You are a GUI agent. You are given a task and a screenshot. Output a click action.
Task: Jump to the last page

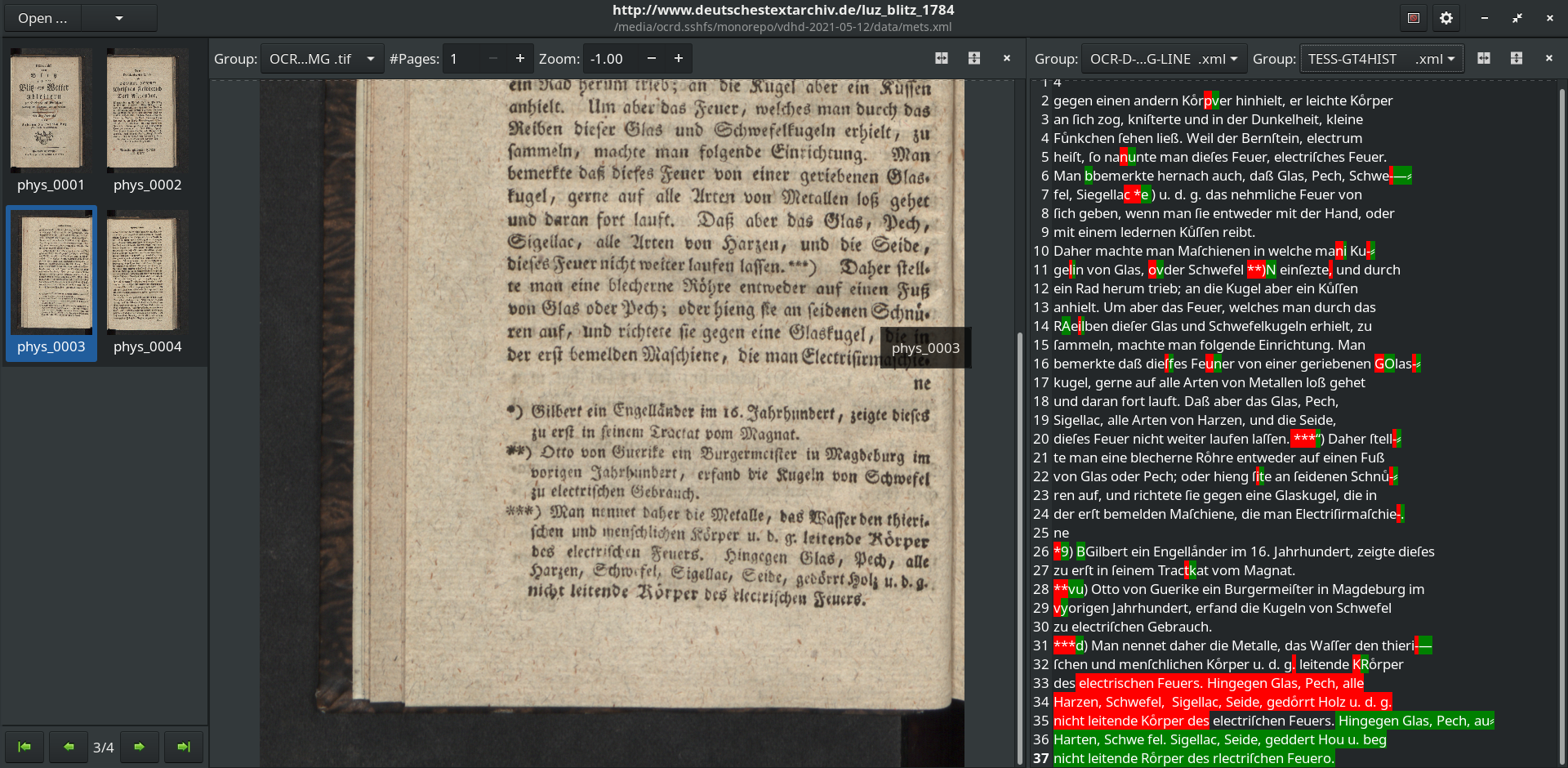(184, 747)
